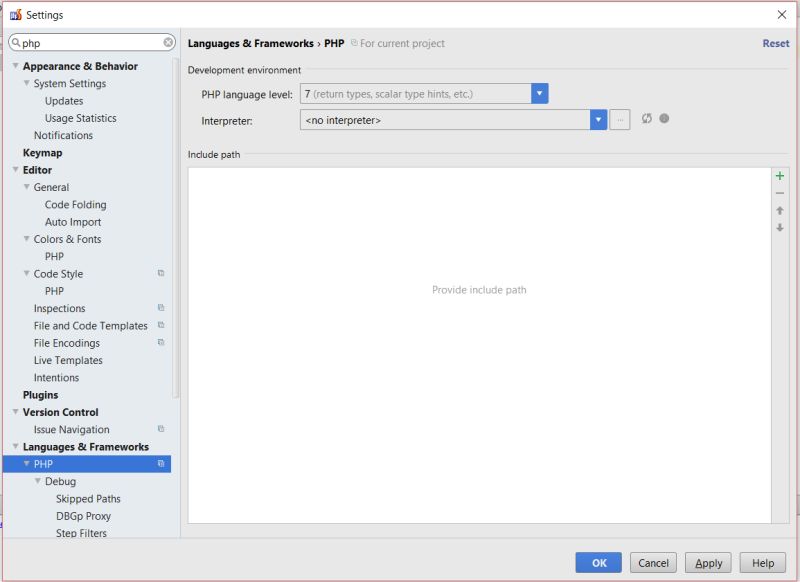Open the PHP language level dropdown
The height and width of the screenshot is (582, 800).
[x=538, y=93]
